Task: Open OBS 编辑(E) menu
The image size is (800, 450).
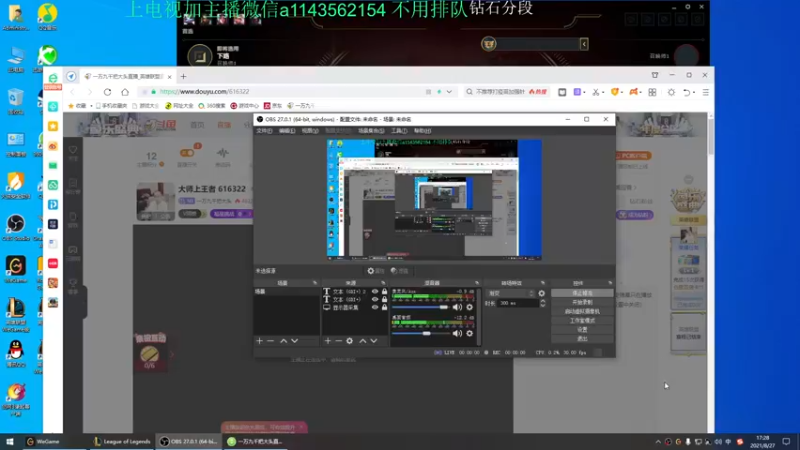Action: pyautogui.click(x=287, y=131)
